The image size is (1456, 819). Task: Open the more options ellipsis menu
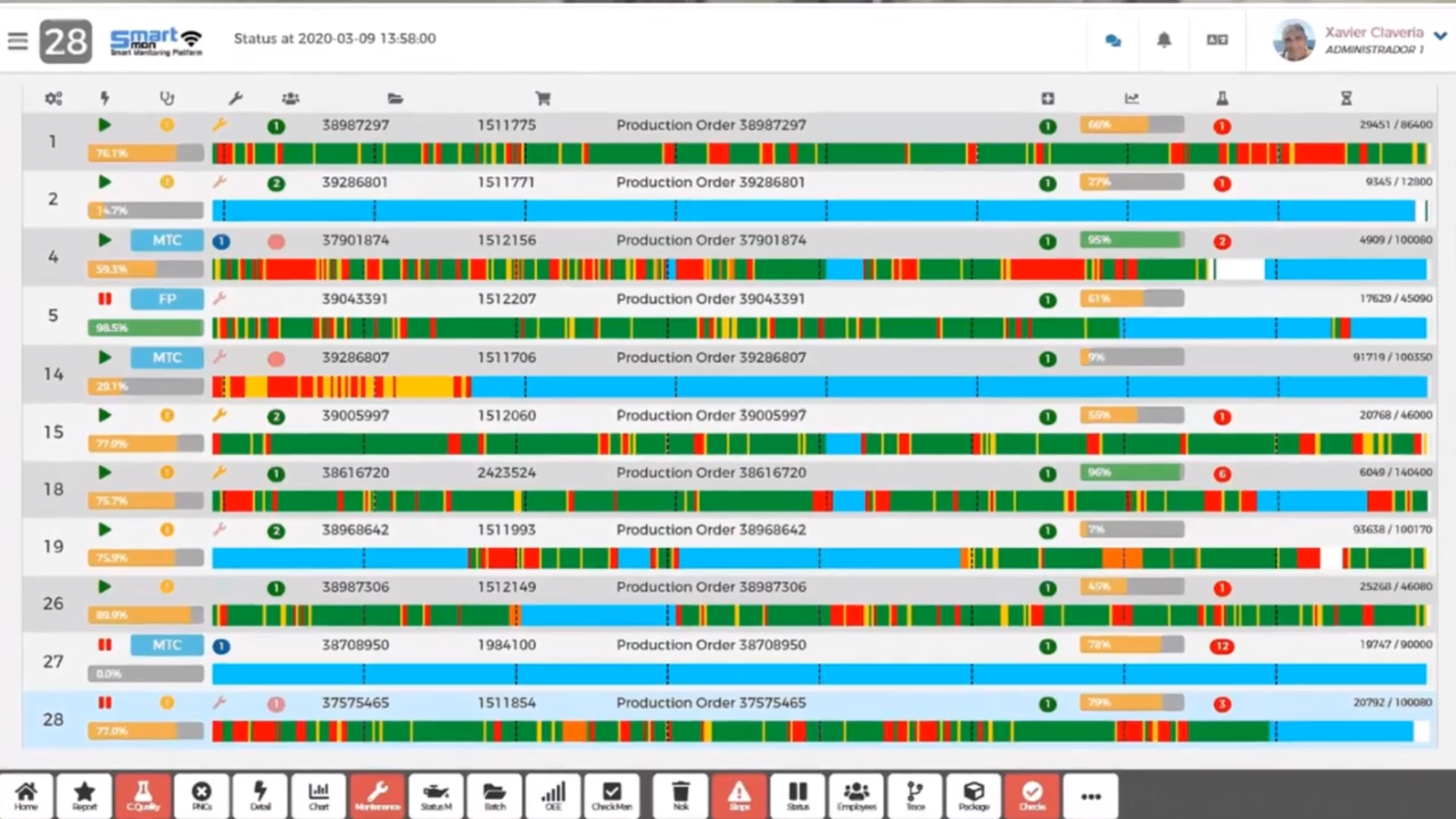click(1090, 796)
